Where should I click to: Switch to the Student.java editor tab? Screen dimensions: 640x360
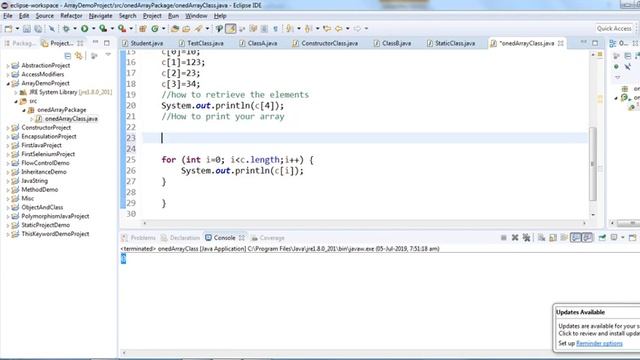click(143, 43)
